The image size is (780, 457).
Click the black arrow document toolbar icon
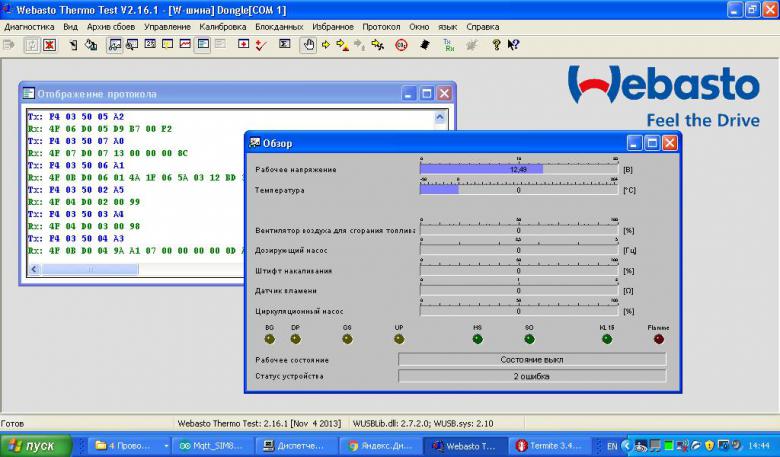click(73, 45)
